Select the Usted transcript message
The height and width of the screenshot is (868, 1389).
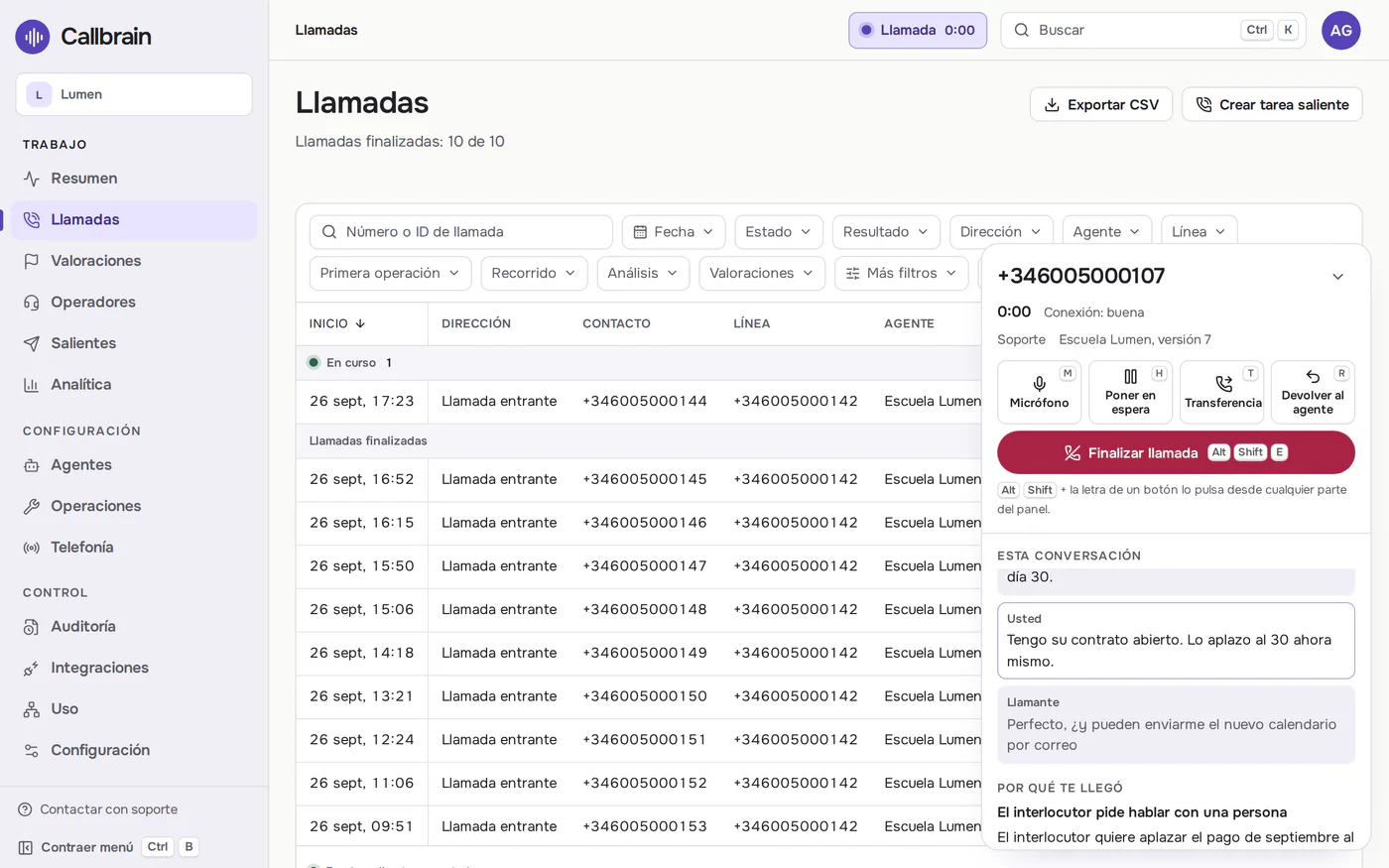point(1176,641)
